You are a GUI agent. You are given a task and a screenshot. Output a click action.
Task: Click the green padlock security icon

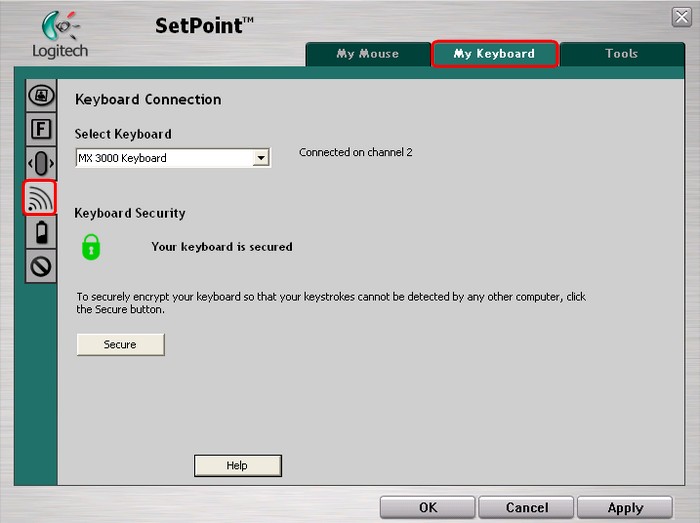click(x=91, y=246)
